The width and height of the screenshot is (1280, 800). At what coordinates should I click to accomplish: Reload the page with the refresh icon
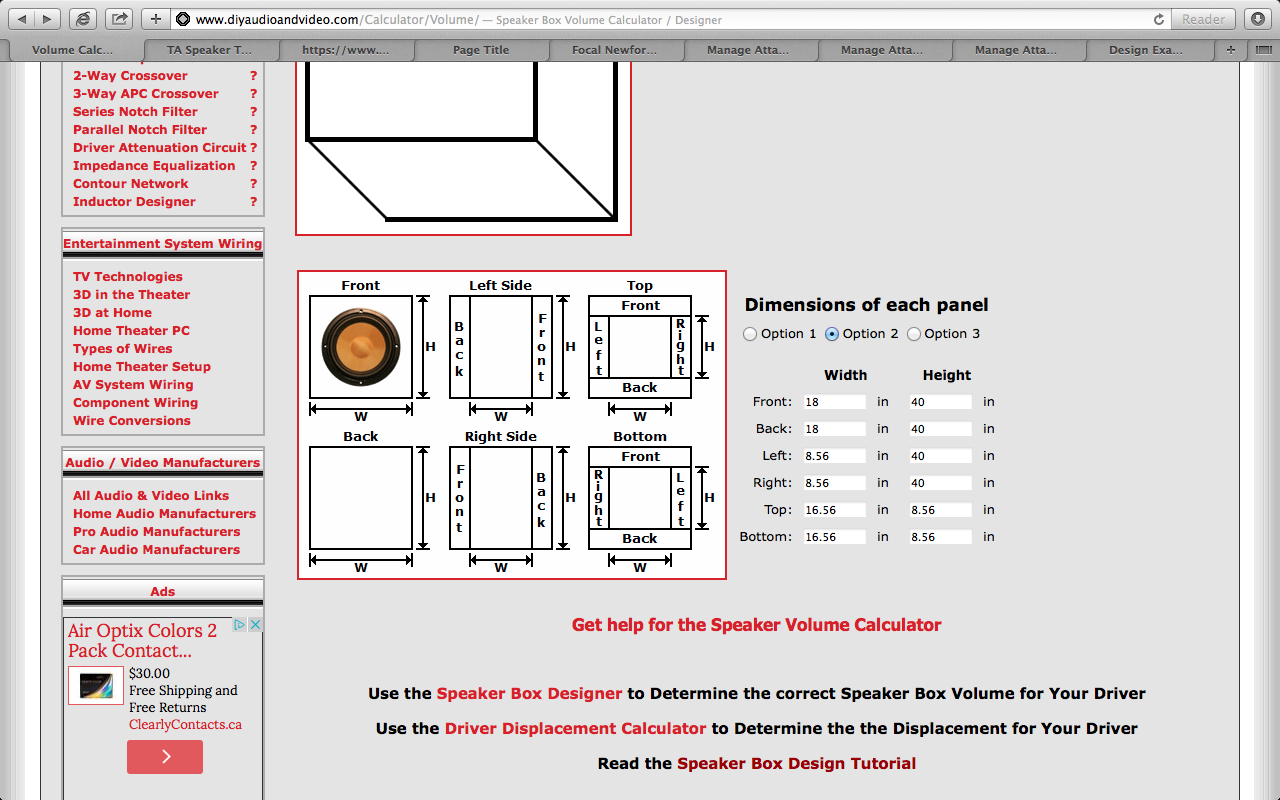pos(1159,19)
